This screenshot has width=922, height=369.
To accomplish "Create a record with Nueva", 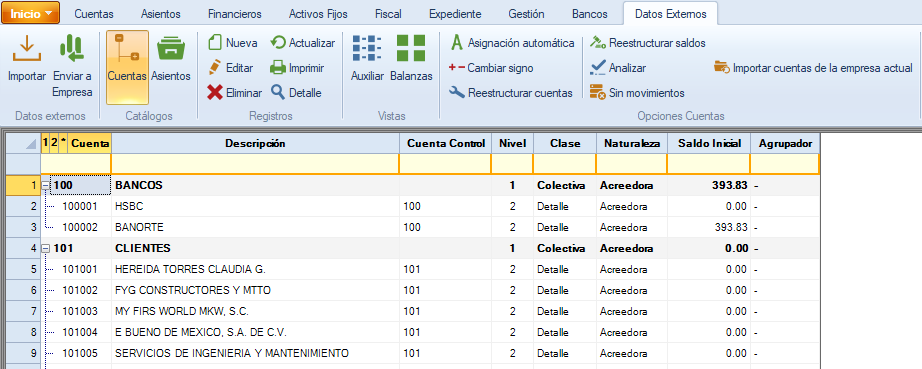I will click(x=233, y=43).
